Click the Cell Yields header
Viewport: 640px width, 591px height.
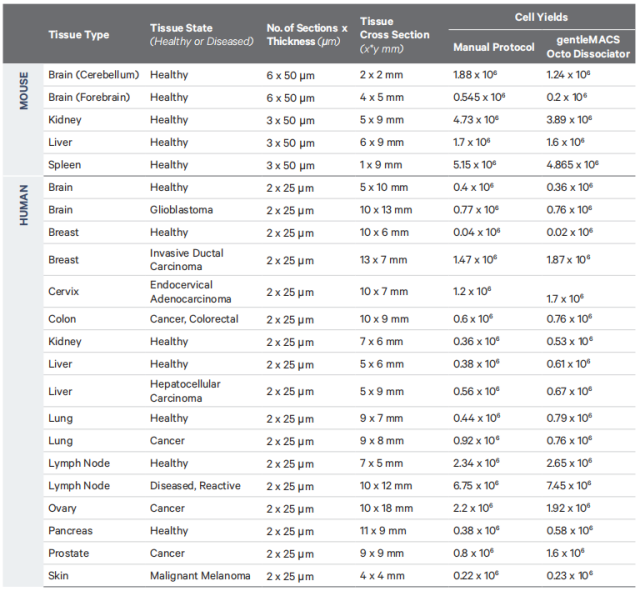[x=542, y=17]
